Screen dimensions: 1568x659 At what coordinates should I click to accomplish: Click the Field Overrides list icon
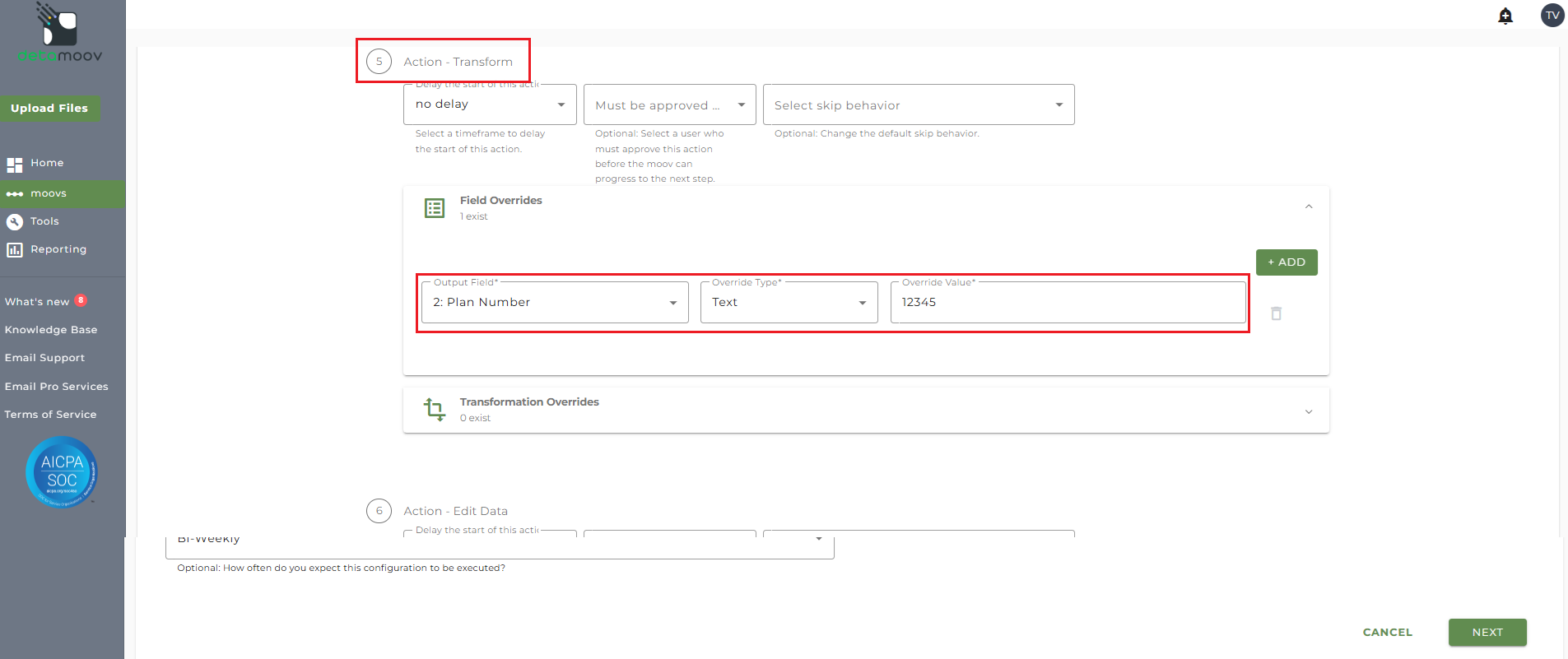pyautogui.click(x=435, y=208)
